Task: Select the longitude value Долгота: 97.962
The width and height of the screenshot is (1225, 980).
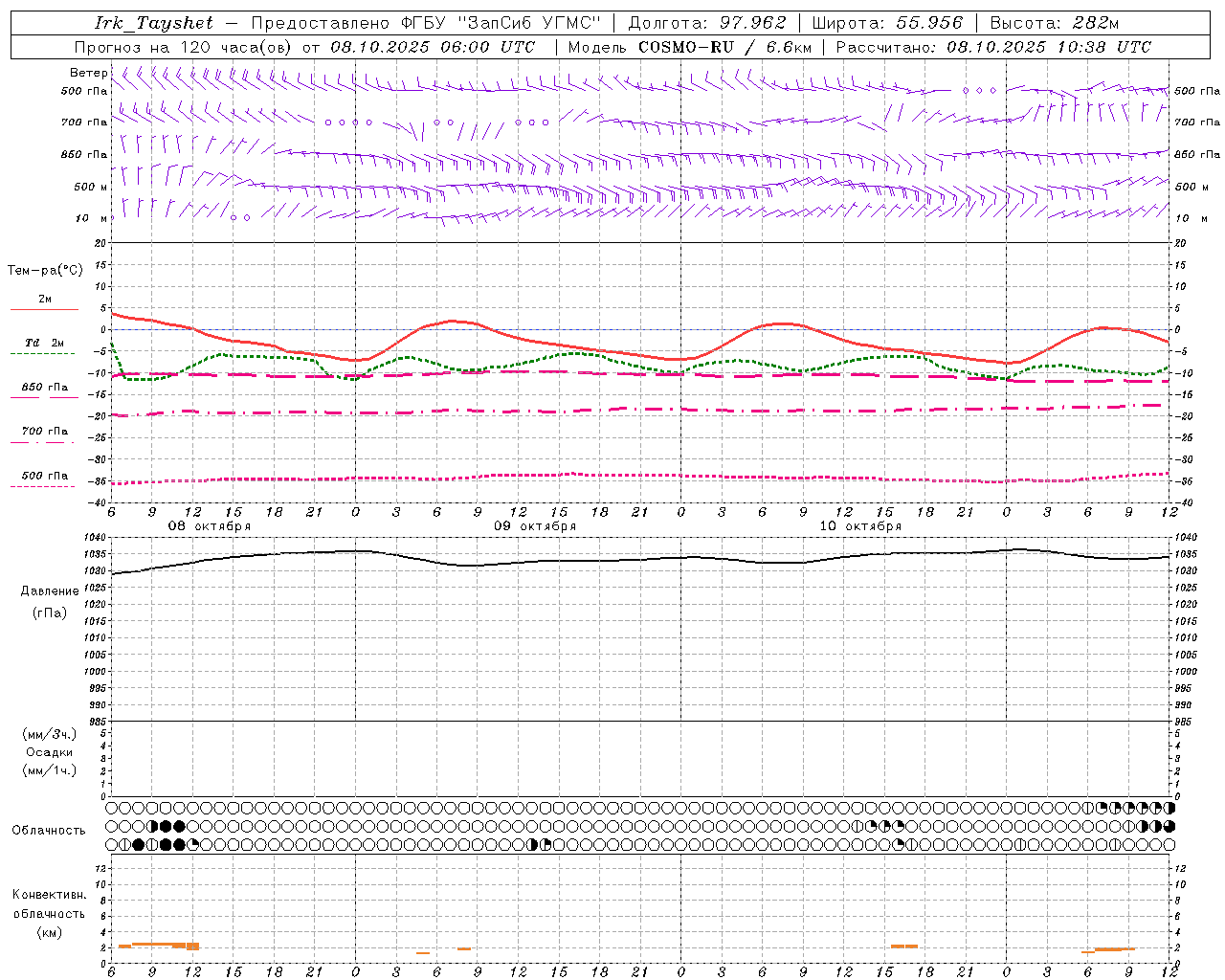Action: pos(706,23)
